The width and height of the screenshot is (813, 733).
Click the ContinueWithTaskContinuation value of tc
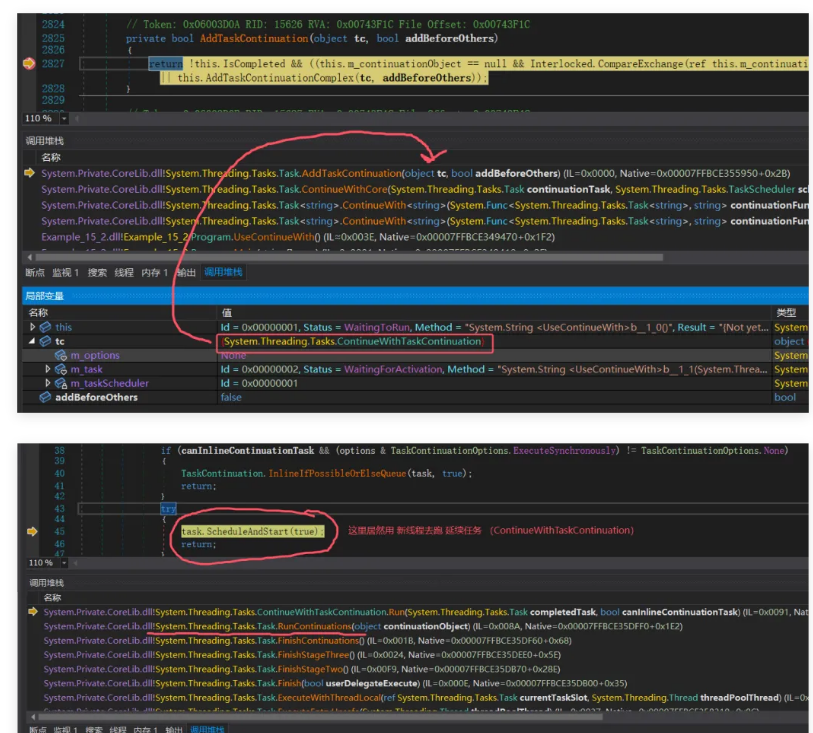pos(354,341)
